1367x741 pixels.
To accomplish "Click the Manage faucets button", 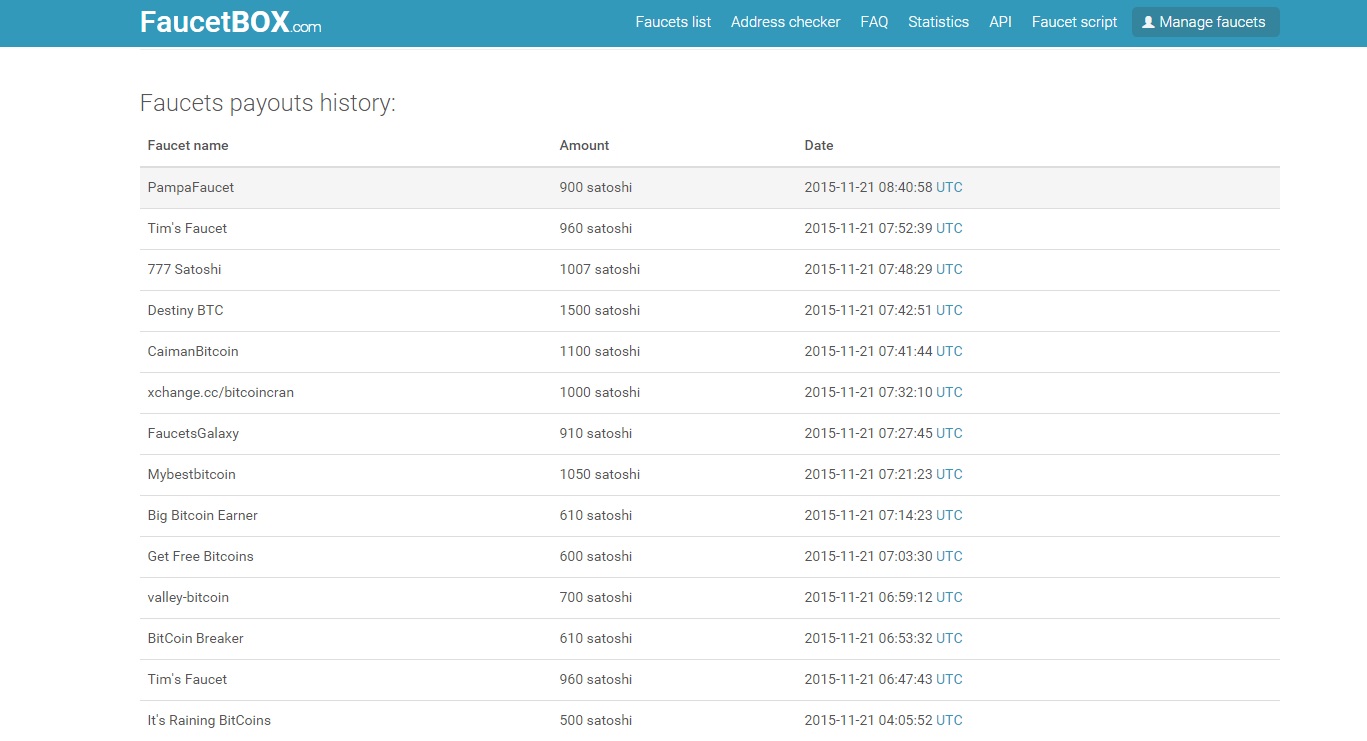I will point(1205,22).
